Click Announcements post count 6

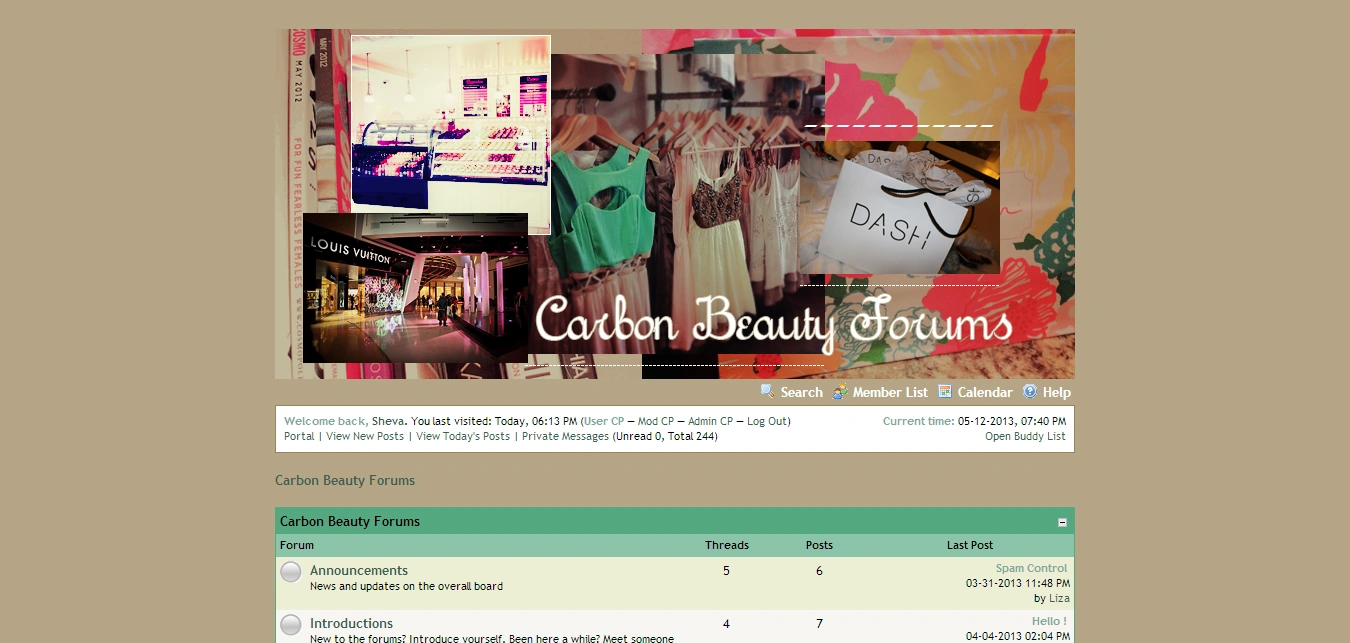pos(819,571)
